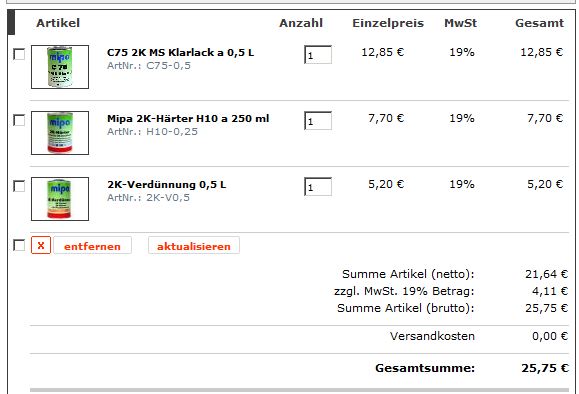Viewport: 579px width, 394px height.
Task: Click the Gesamt column header
Action: [539, 23]
